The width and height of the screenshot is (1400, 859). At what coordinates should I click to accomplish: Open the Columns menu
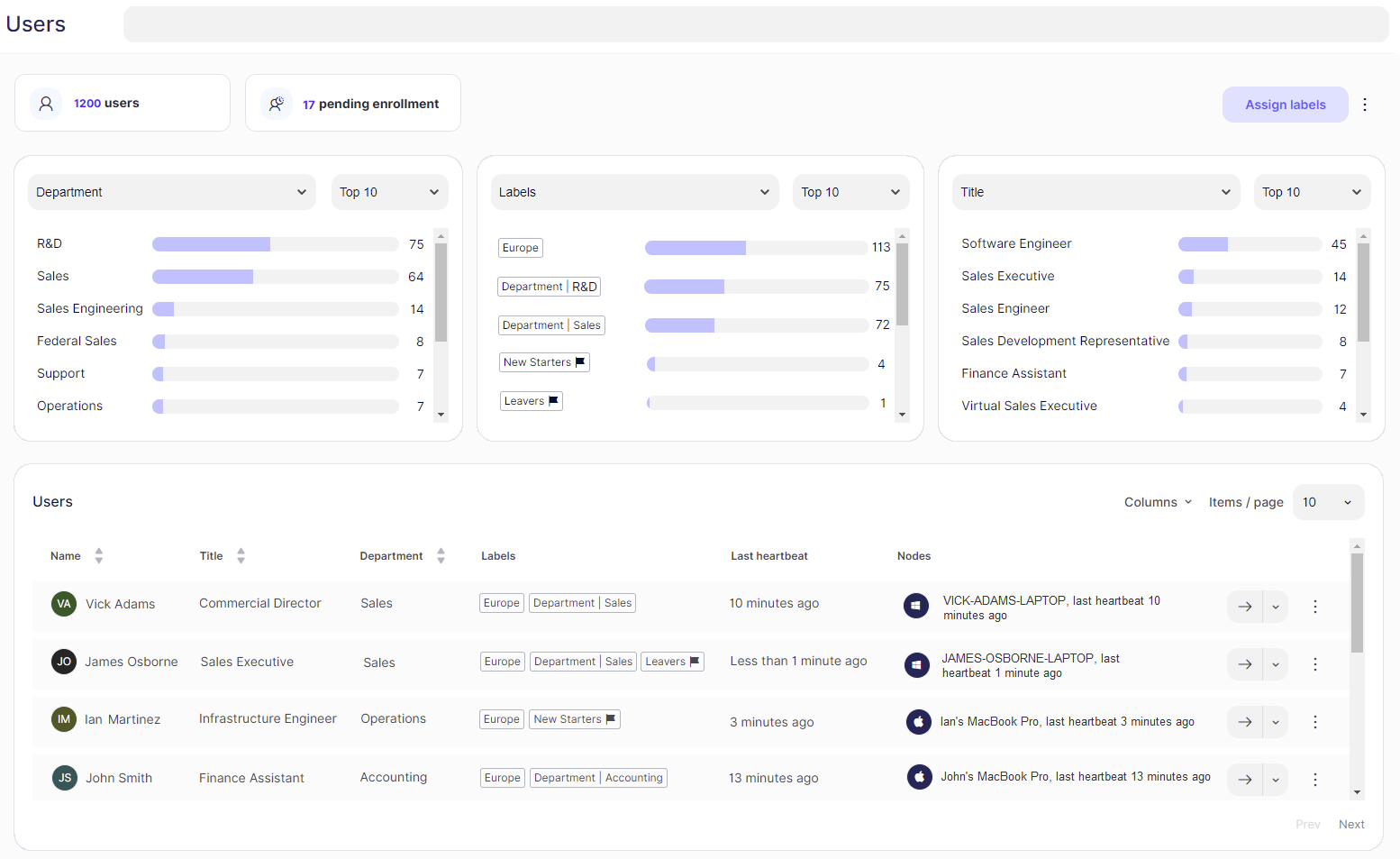point(1158,502)
